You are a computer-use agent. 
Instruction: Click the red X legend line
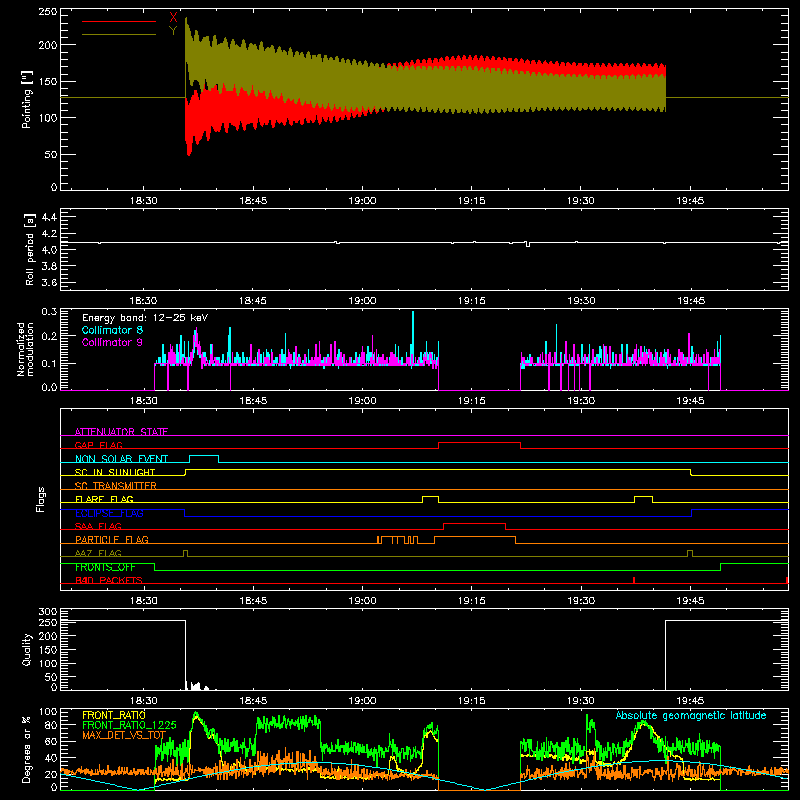(x=119, y=21)
